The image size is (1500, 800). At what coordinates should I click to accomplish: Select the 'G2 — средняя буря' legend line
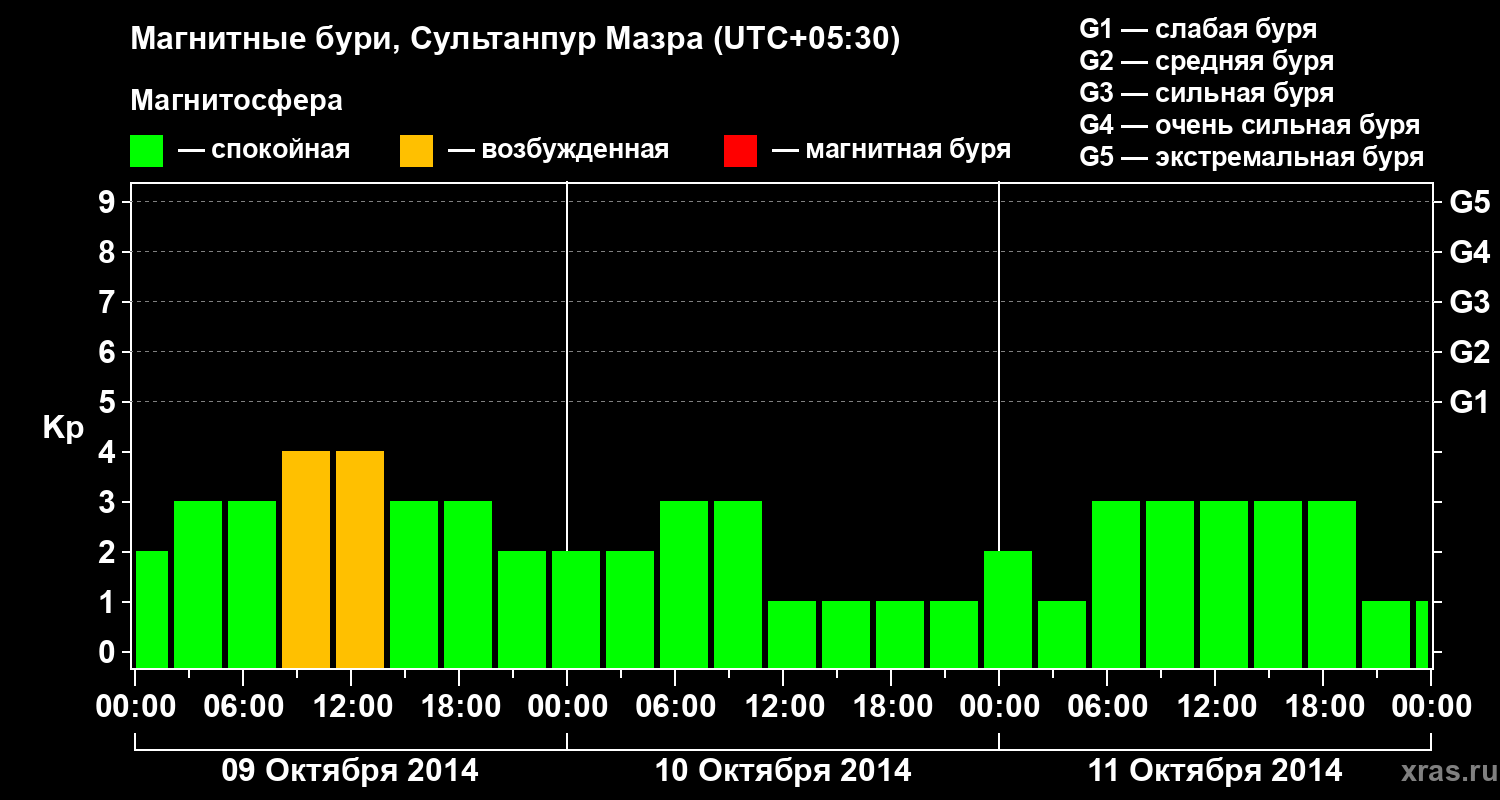tap(1206, 61)
